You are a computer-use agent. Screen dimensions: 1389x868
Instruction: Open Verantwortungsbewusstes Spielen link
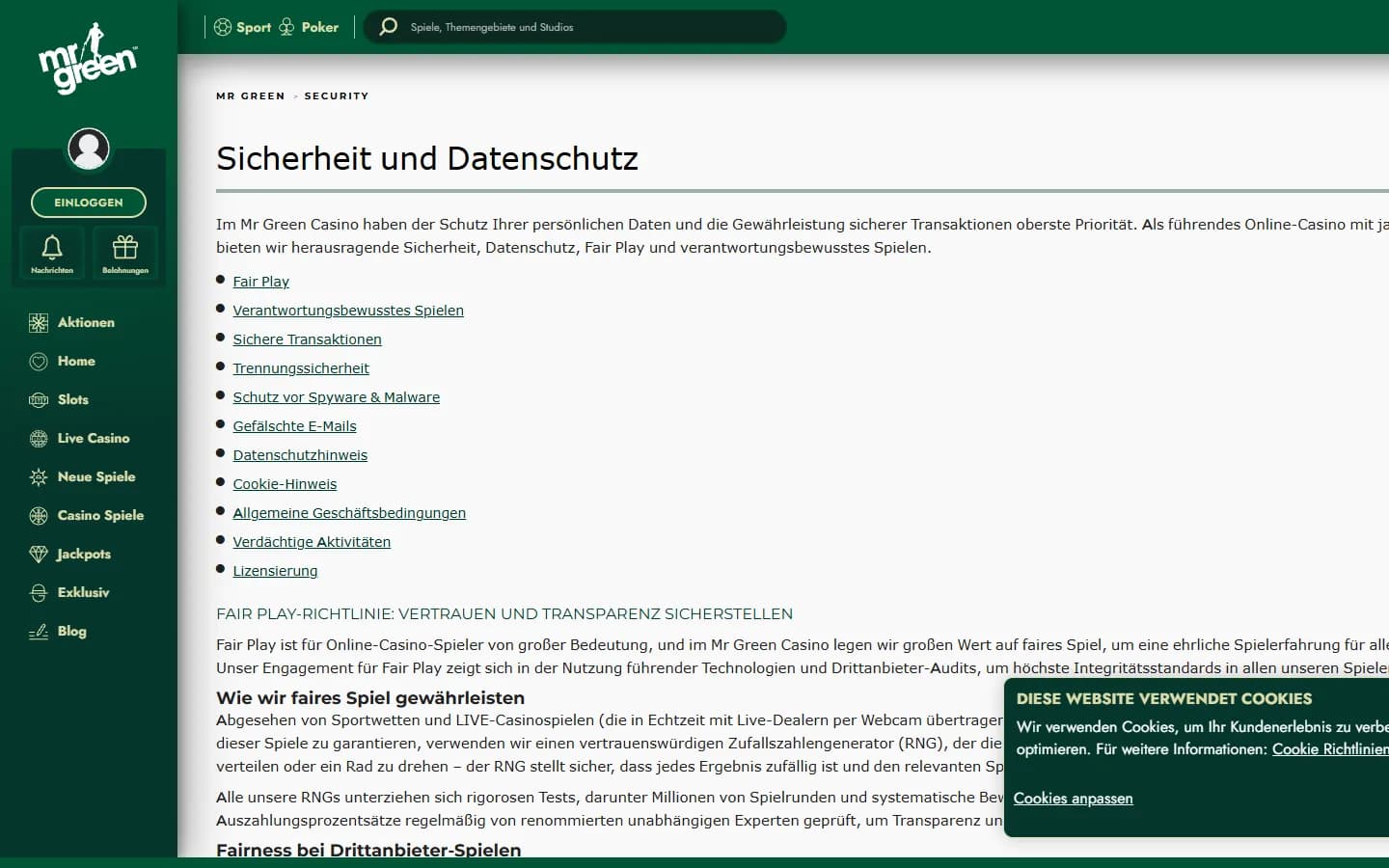click(348, 311)
